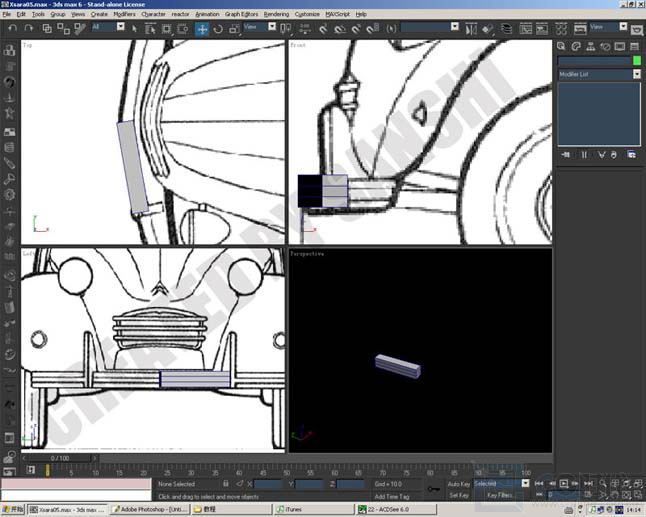
Task: Open Key Filters
Action: click(x=499, y=495)
